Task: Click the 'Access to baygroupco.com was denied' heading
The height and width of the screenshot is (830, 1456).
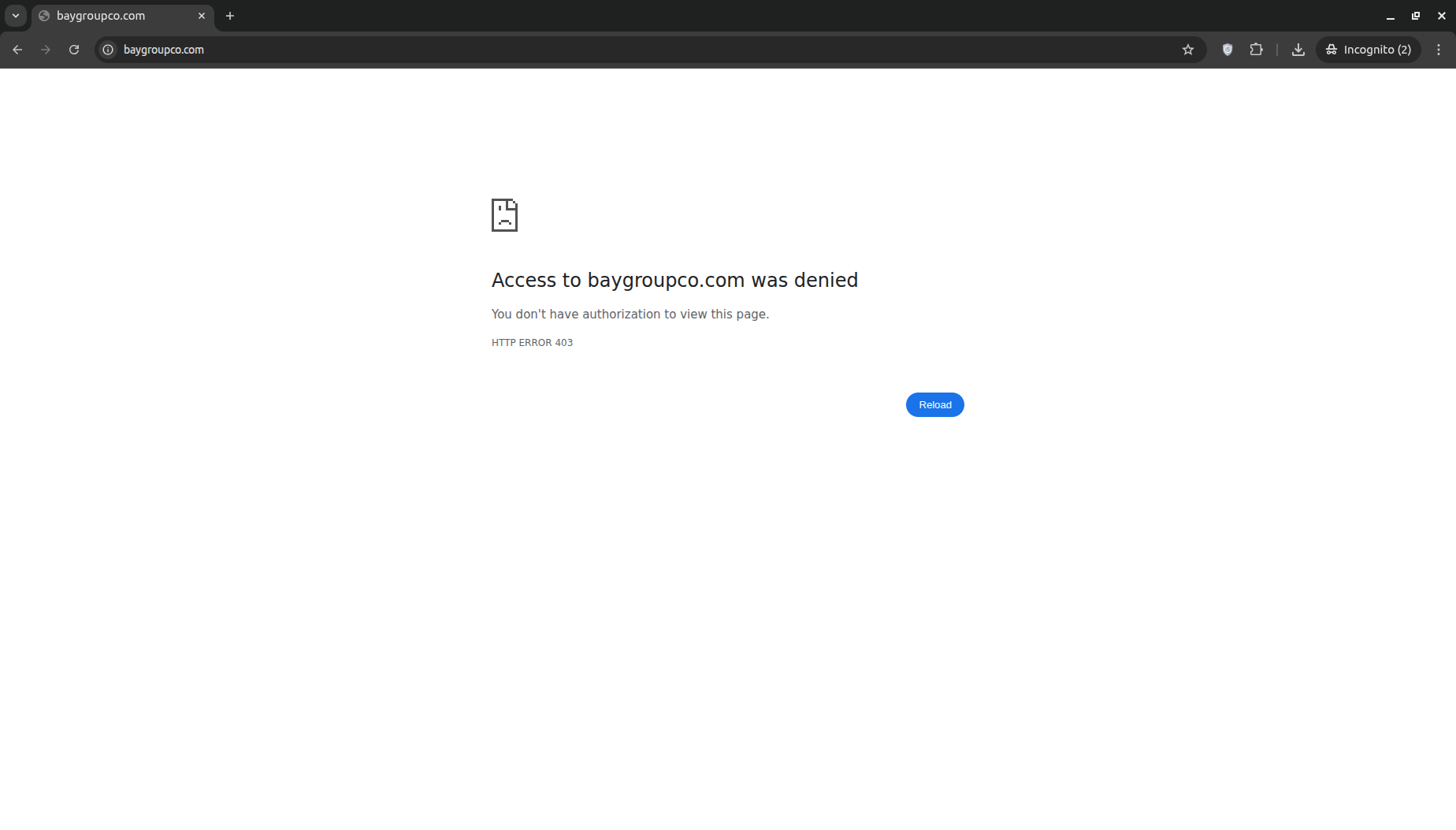Action: coord(674,281)
